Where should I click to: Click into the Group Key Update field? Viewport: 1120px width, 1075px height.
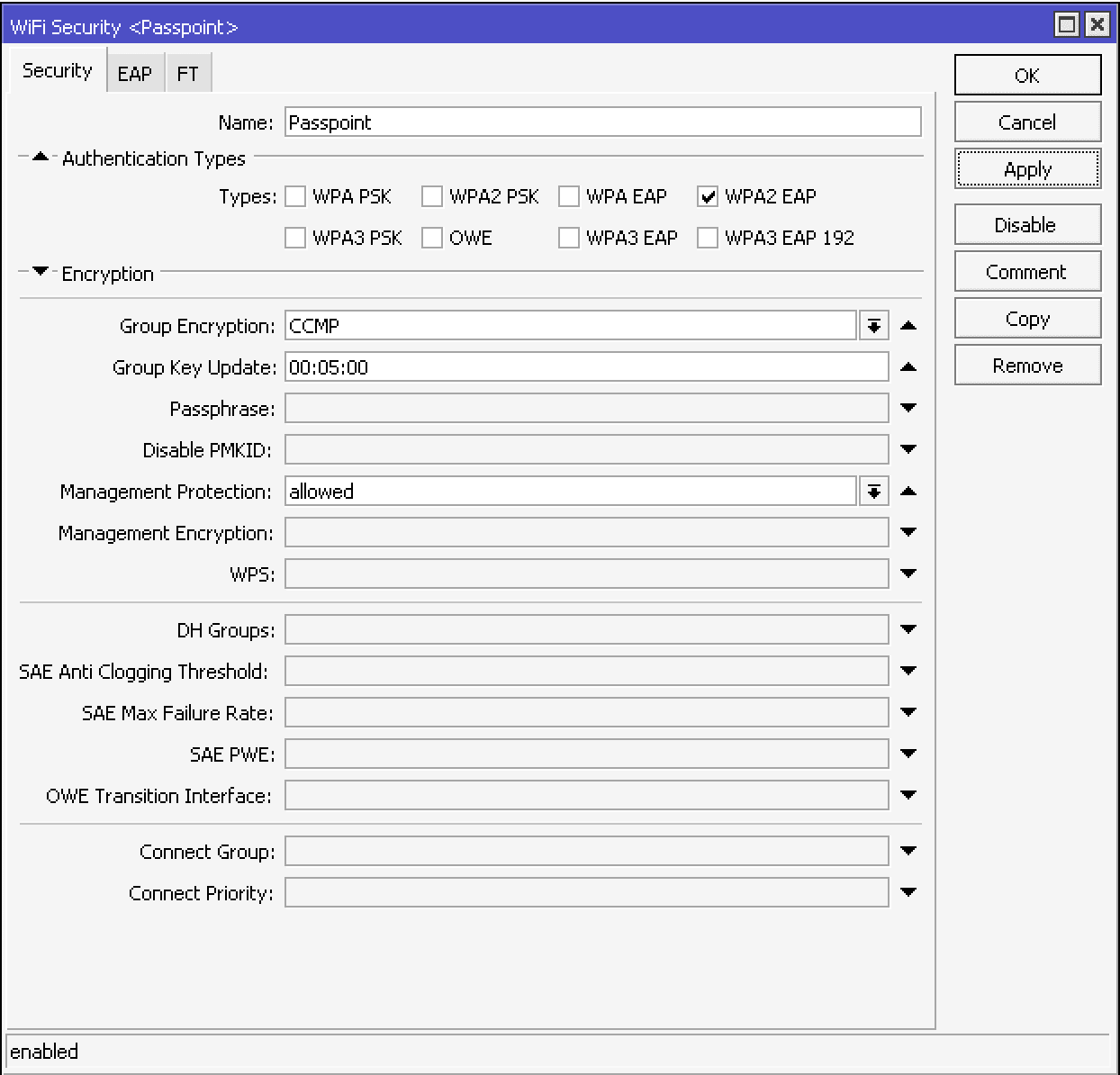tap(587, 367)
